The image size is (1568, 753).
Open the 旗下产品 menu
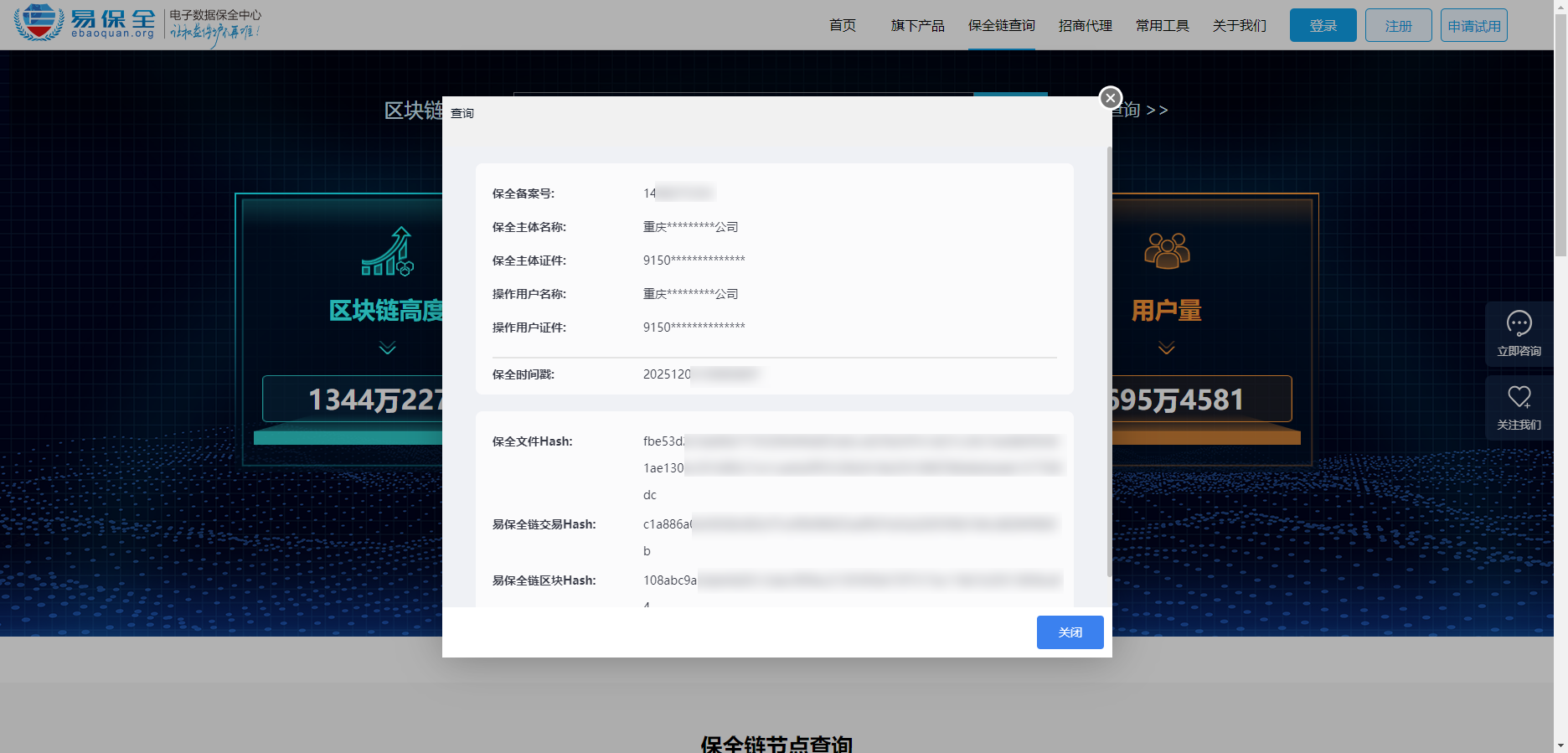click(x=917, y=26)
